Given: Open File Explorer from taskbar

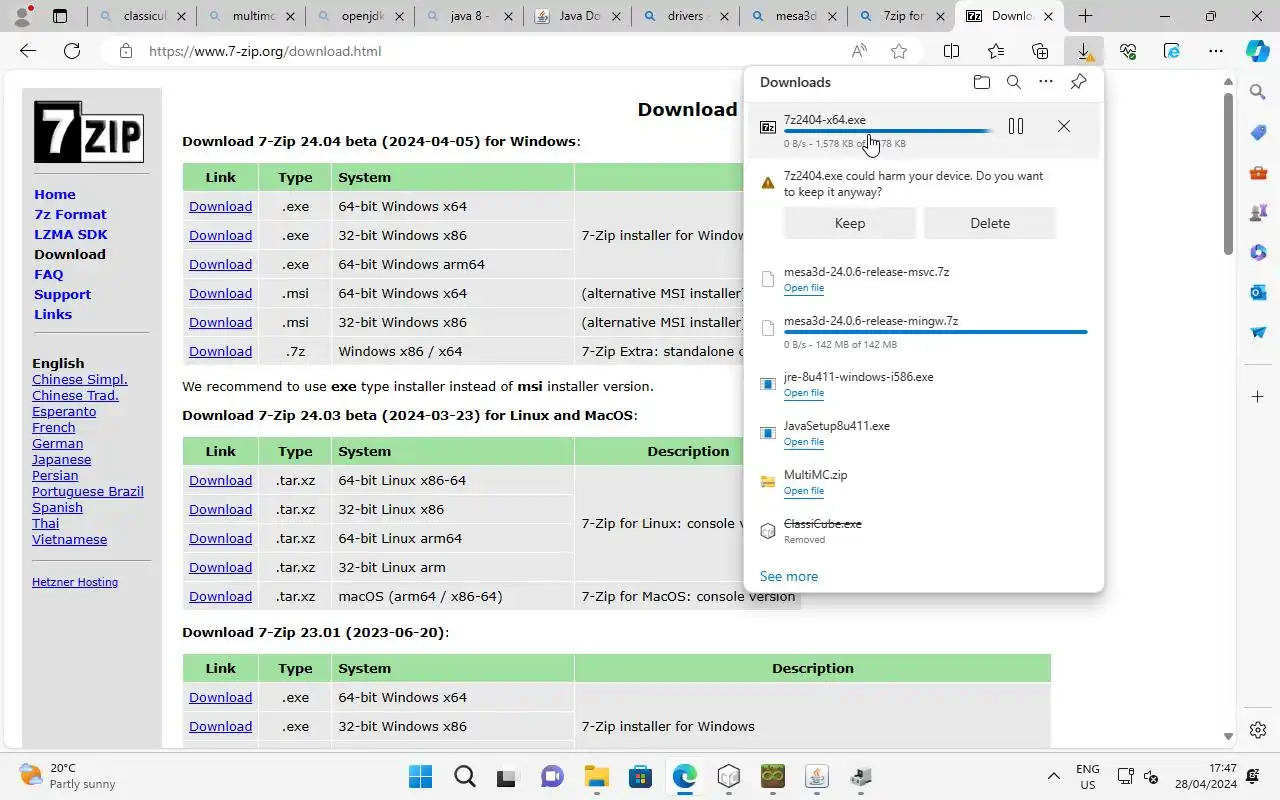Looking at the screenshot, I should coord(597,776).
